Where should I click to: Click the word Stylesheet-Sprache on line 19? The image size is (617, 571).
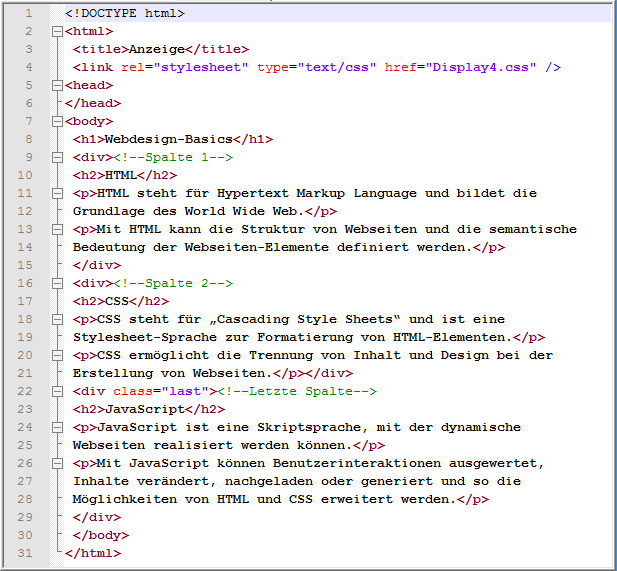point(145,337)
